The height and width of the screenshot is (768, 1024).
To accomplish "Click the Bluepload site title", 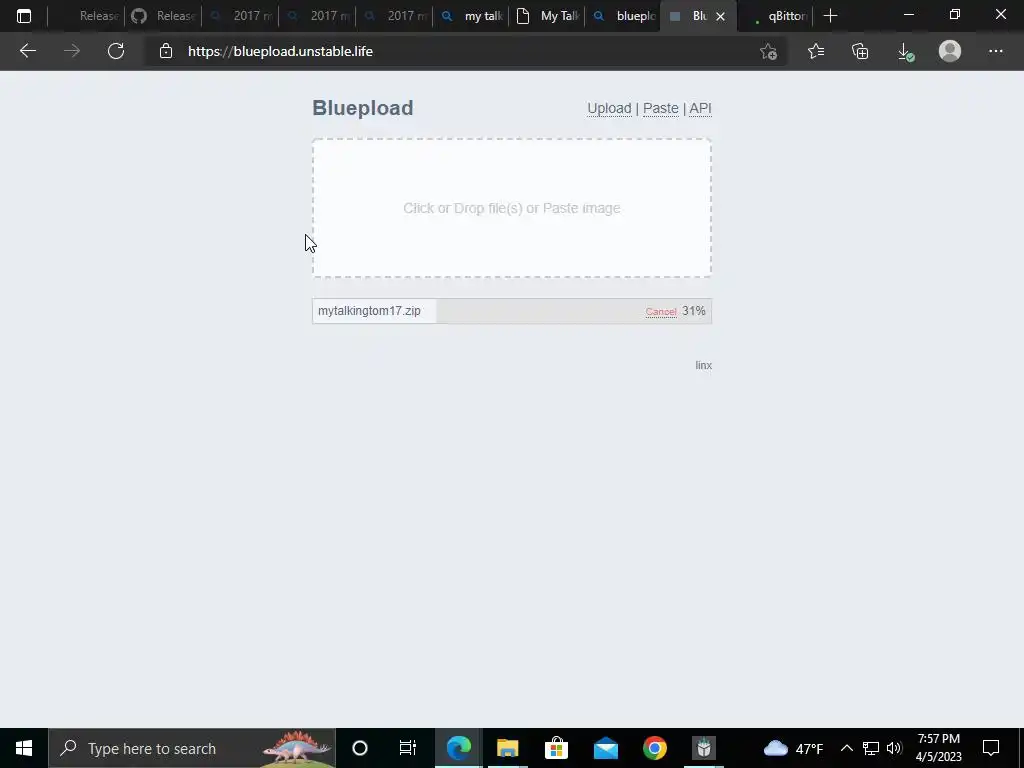I will coord(362,108).
